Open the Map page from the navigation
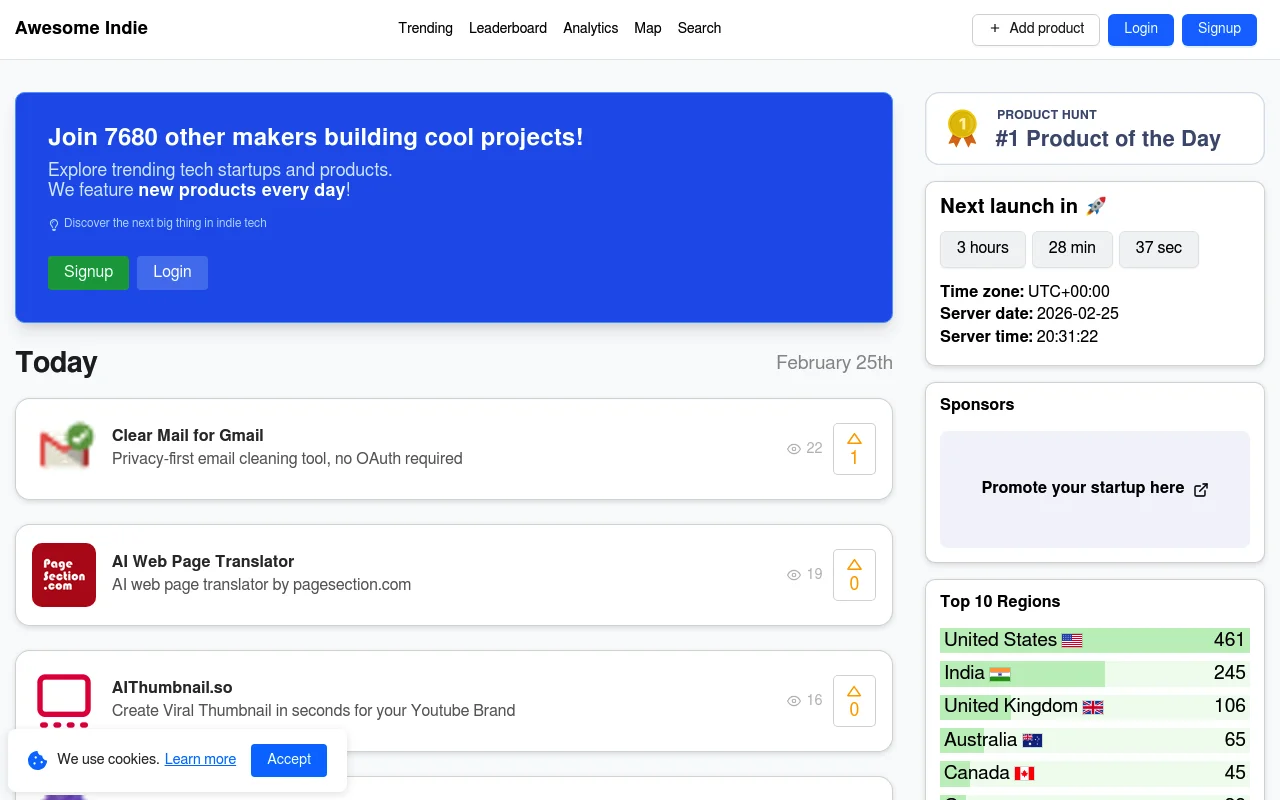1280x800 pixels. pyautogui.click(x=647, y=28)
